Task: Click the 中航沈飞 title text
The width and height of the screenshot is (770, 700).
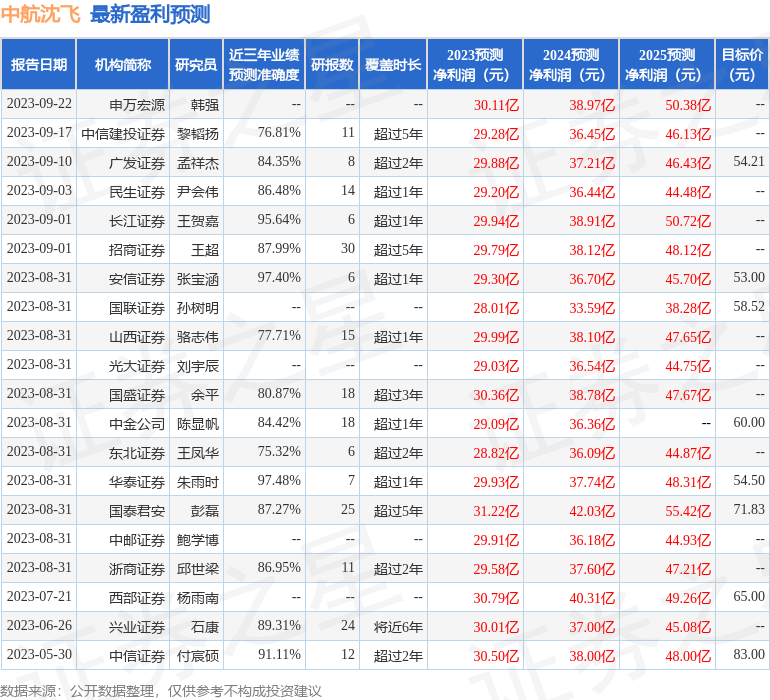Action: (x=40, y=14)
